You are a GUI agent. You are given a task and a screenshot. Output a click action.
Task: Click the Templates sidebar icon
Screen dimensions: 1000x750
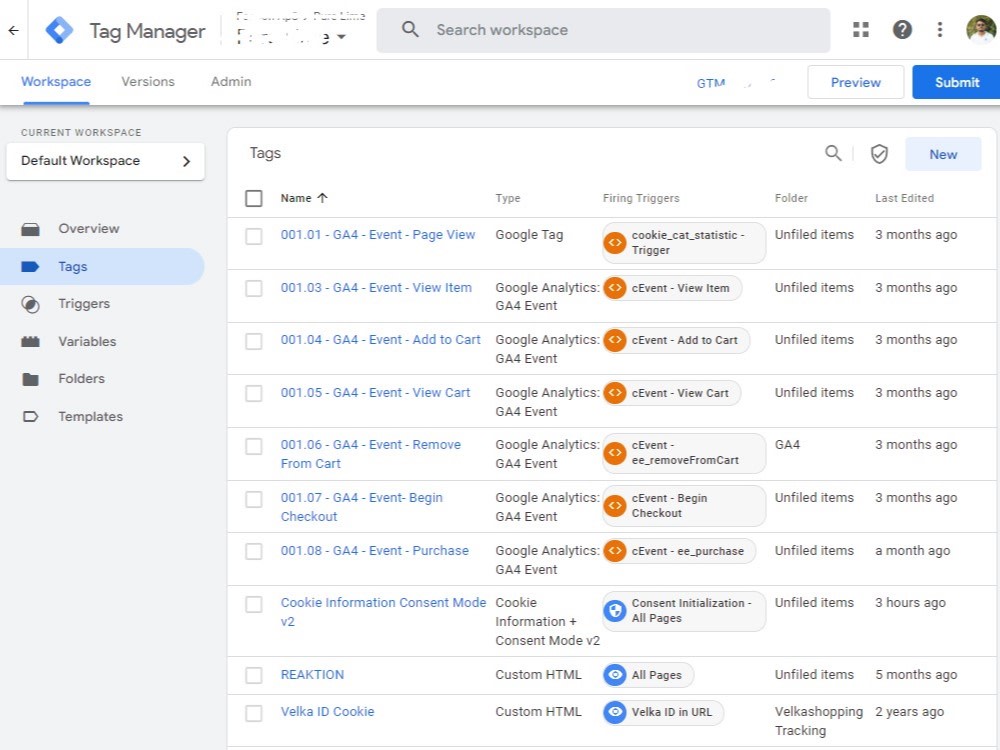(30, 416)
